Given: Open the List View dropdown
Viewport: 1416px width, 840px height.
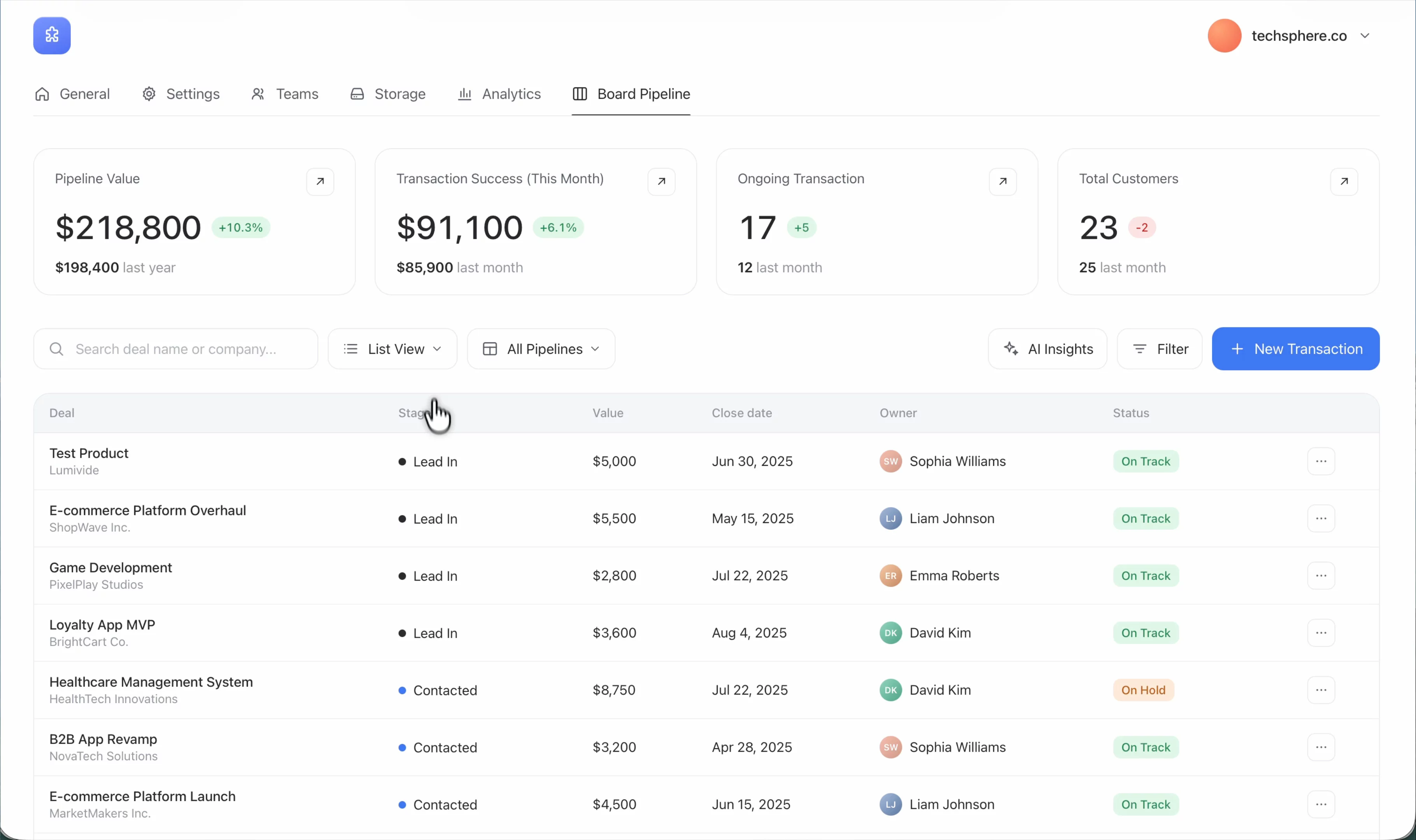Looking at the screenshot, I should (393, 349).
